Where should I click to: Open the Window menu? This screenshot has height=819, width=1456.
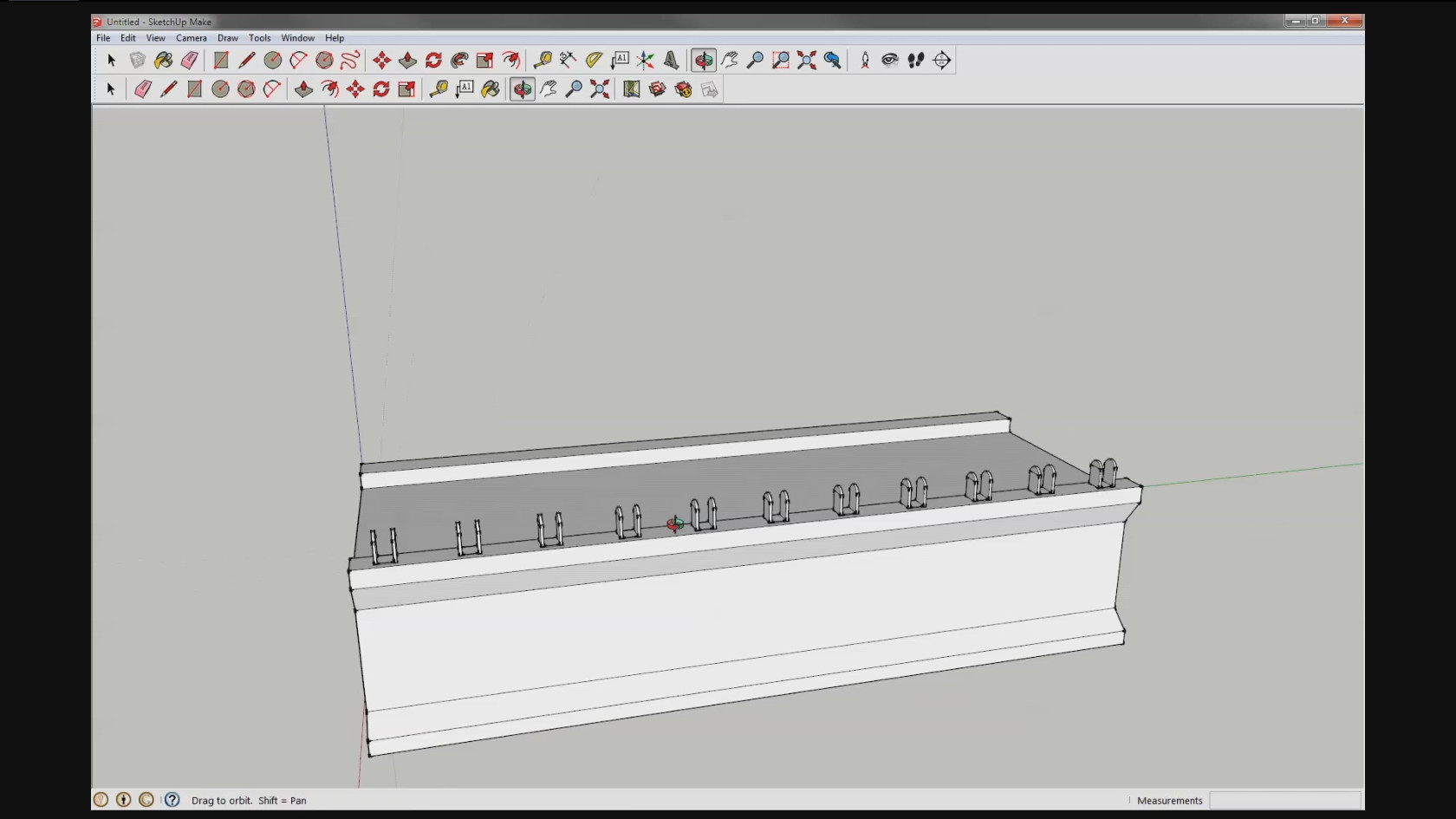[x=297, y=38]
